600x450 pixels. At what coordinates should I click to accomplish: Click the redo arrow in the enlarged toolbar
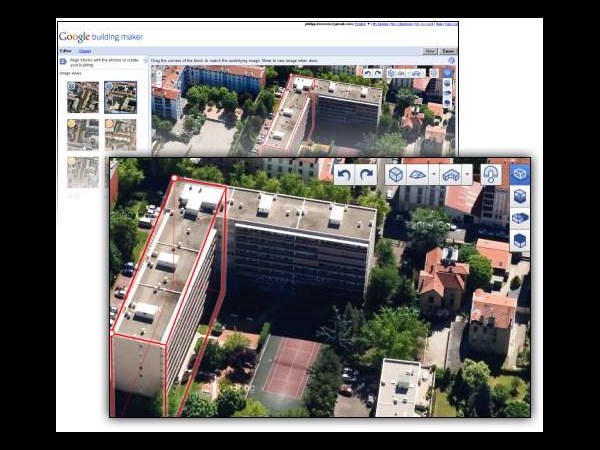pyautogui.click(x=365, y=175)
